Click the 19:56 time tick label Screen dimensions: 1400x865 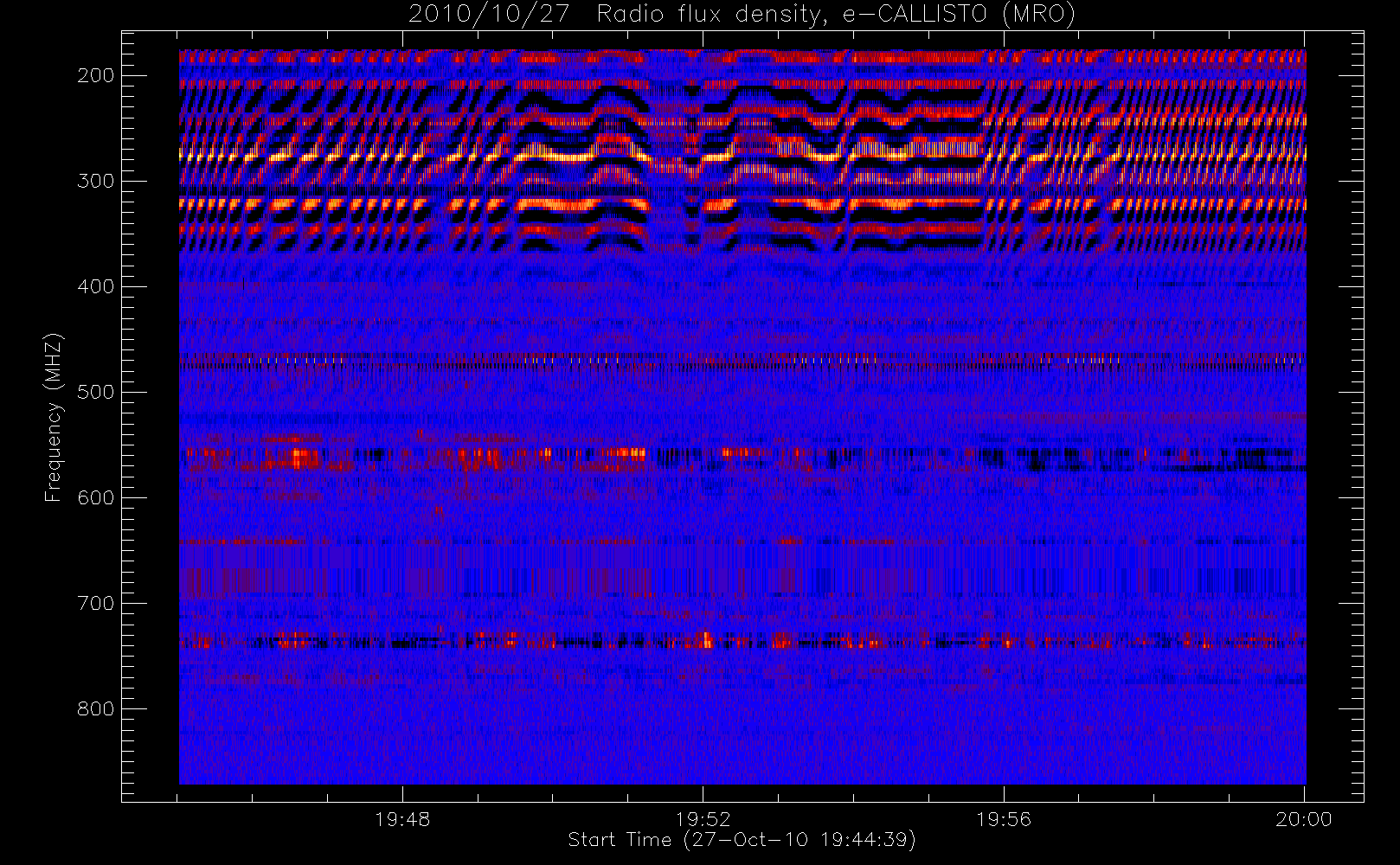point(1004,819)
